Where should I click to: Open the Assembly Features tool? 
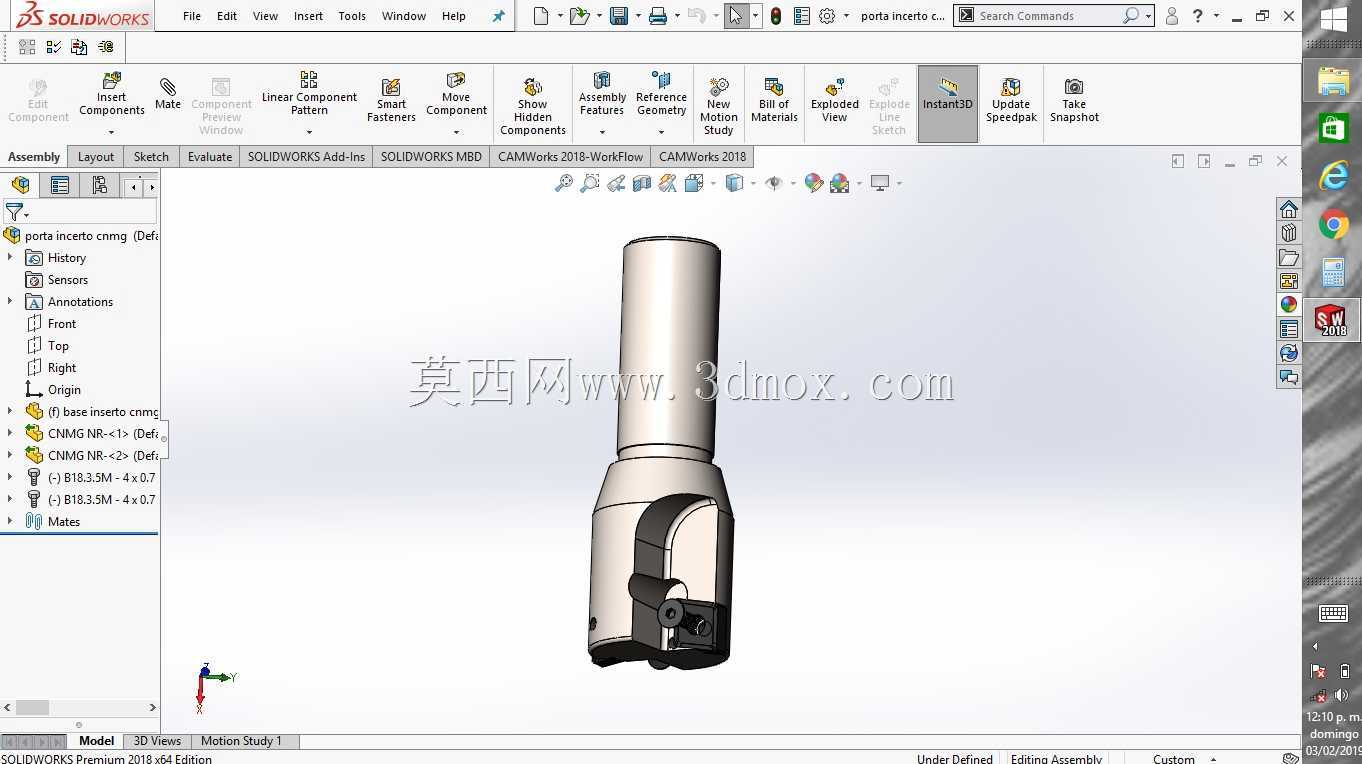pos(602,95)
